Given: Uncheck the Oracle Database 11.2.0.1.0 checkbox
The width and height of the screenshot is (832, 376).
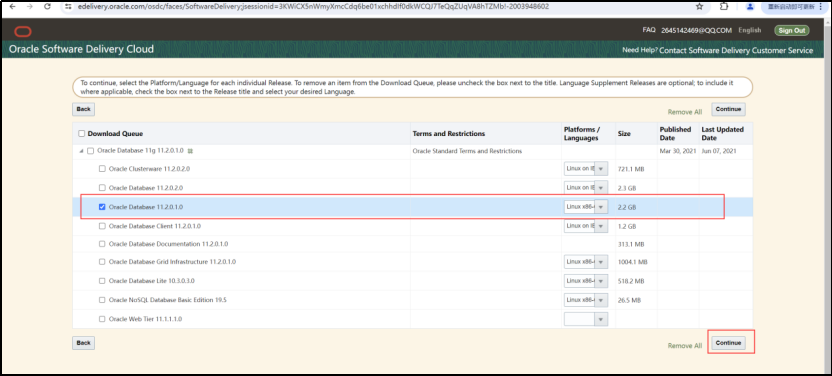Looking at the screenshot, I should pos(102,207).
